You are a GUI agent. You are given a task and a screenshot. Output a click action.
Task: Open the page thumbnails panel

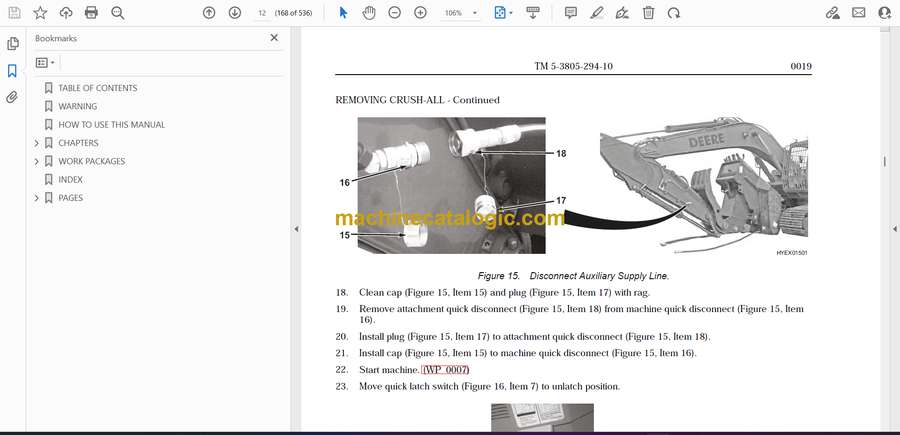coord(13,44)
